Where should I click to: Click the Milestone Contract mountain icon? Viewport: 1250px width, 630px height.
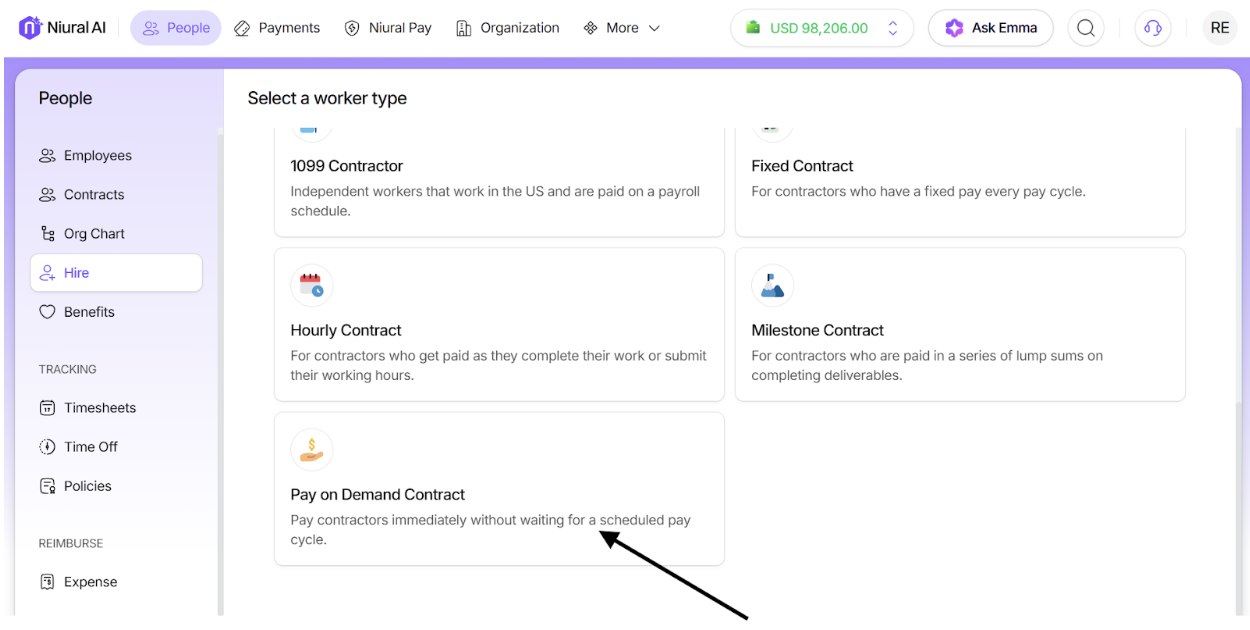pos(772,285)
